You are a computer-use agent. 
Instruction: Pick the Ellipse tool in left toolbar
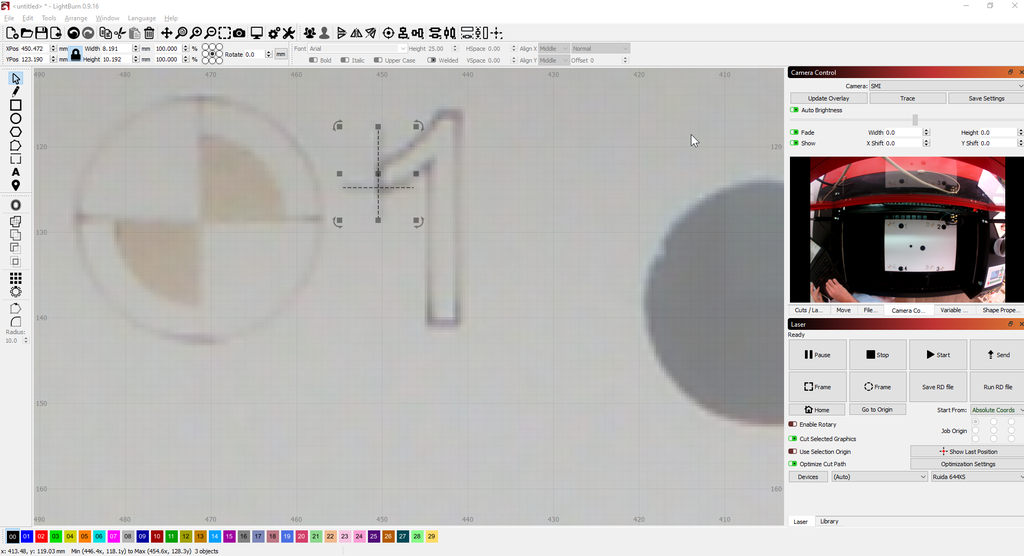tap(16, 118)
